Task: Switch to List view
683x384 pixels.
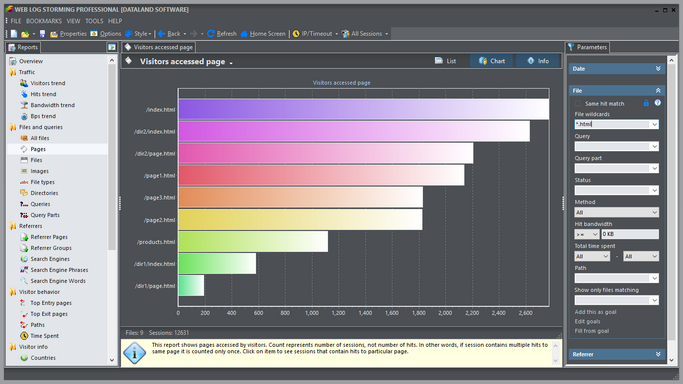Action: pos(446,61)
